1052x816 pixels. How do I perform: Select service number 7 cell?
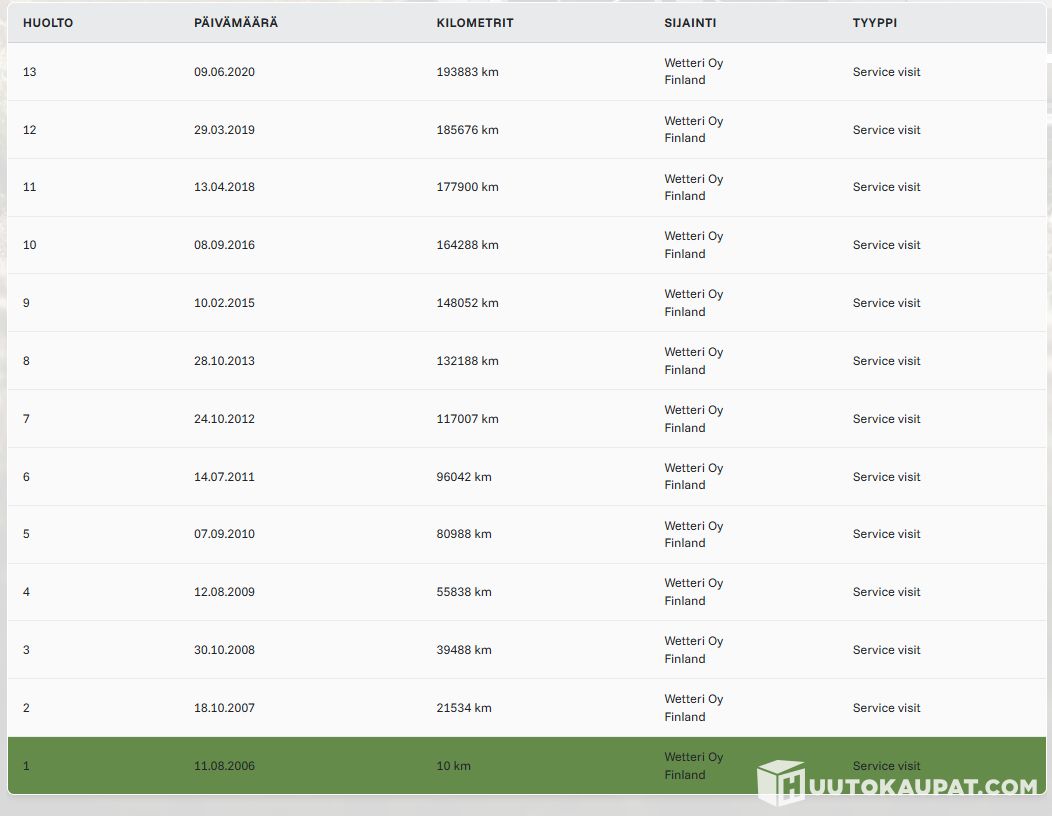27,419
